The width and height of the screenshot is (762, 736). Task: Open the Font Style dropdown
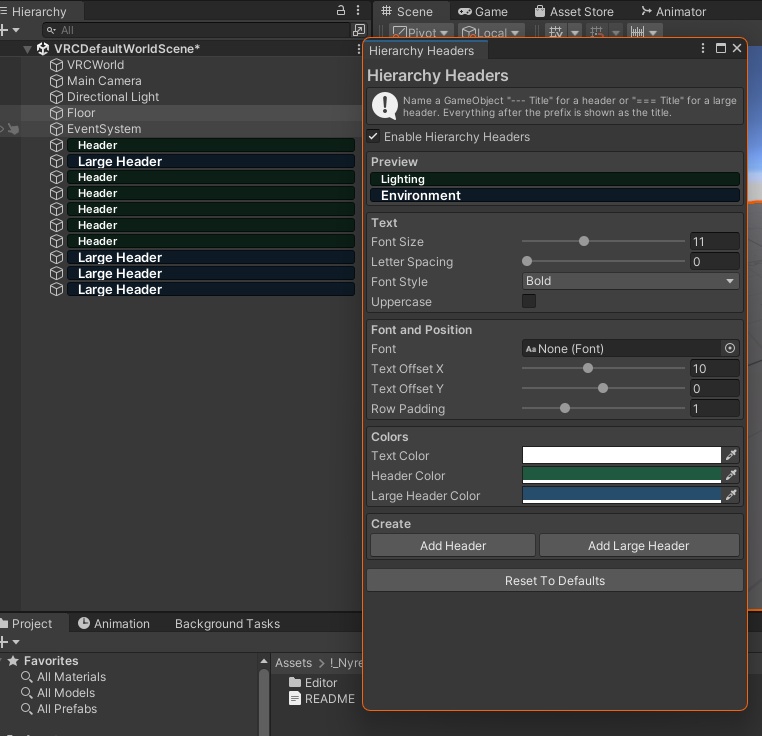point(631,281)
